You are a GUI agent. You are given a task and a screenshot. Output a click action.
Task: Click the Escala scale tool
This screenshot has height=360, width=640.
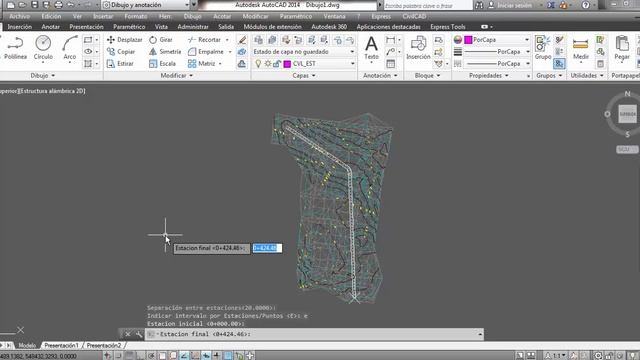pos(162,64)
